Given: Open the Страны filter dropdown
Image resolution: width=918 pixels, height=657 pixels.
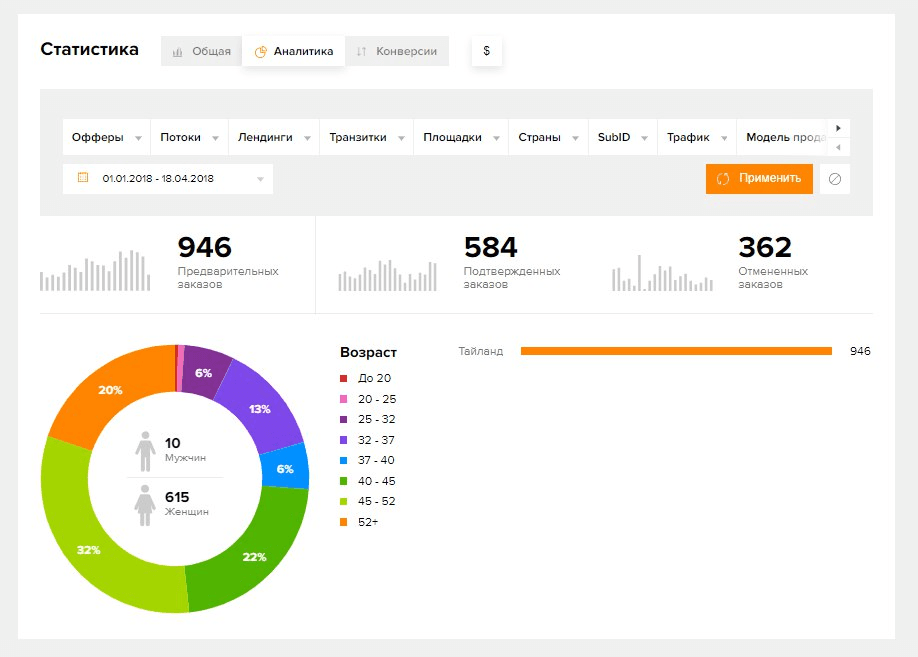Looking at the screenshot, I should coord(549,138).
